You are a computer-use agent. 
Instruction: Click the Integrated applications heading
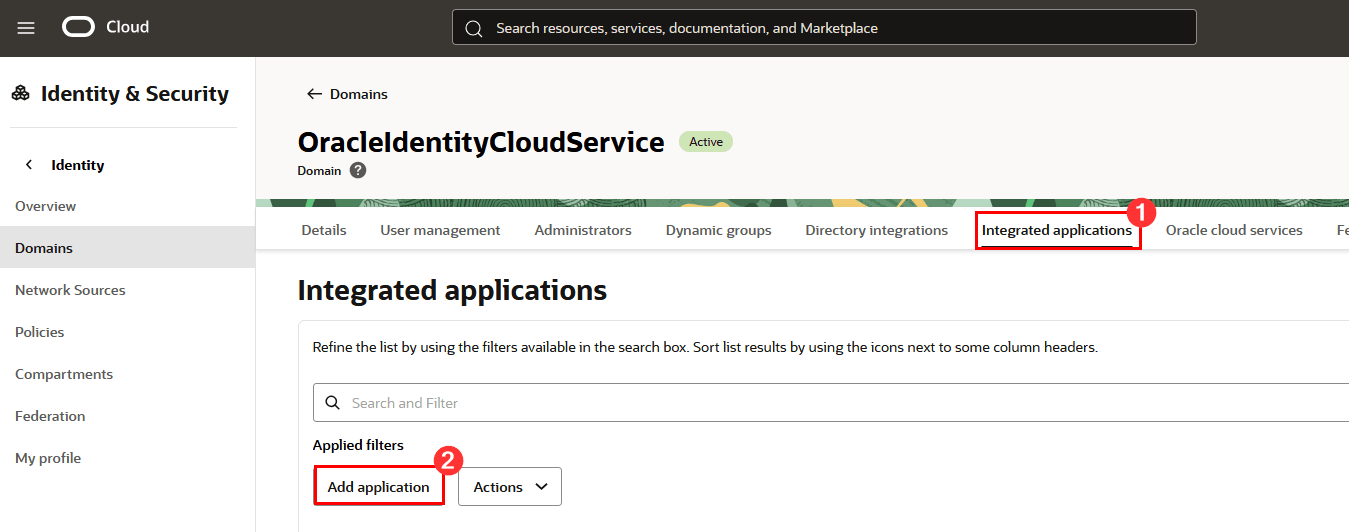click(452, 291)
